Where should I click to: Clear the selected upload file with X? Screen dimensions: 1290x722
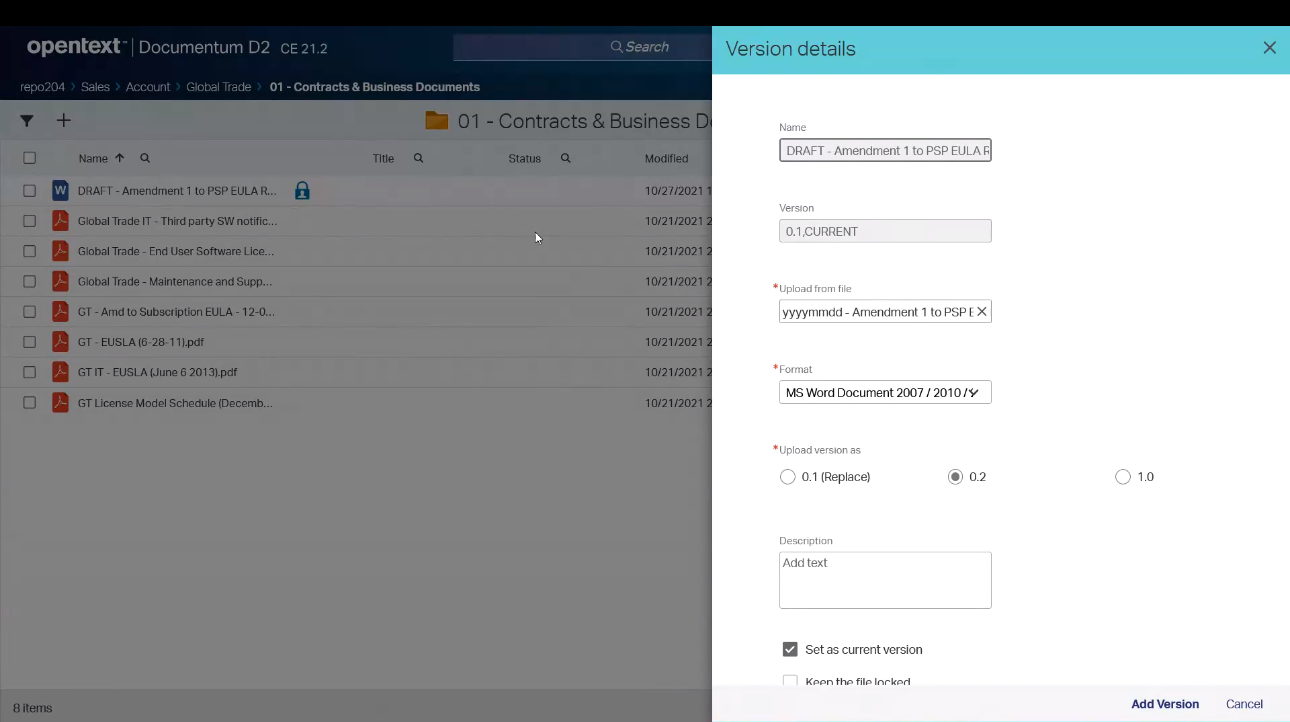pos(981,312)
